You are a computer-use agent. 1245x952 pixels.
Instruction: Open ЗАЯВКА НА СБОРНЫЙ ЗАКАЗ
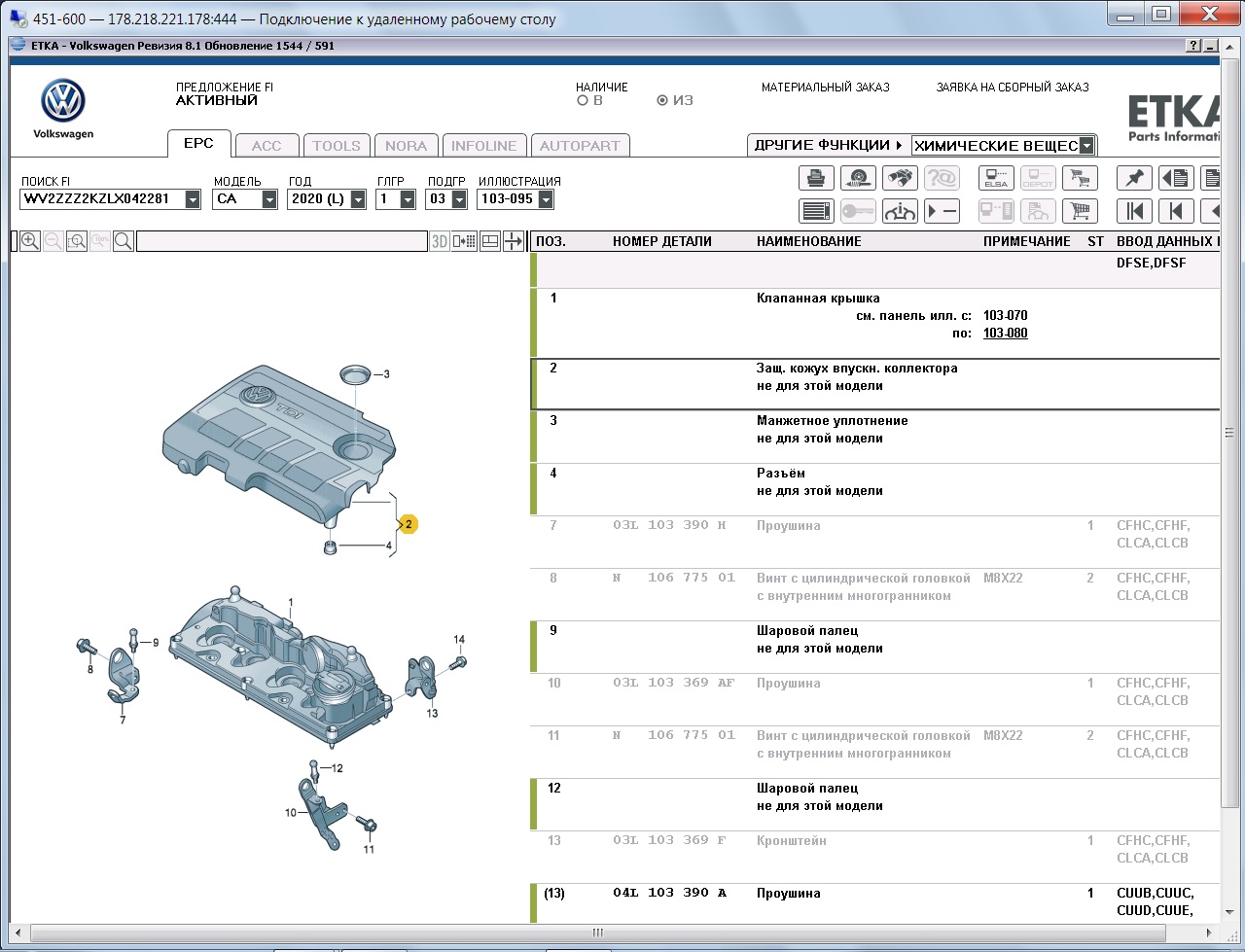(1013, 88)
